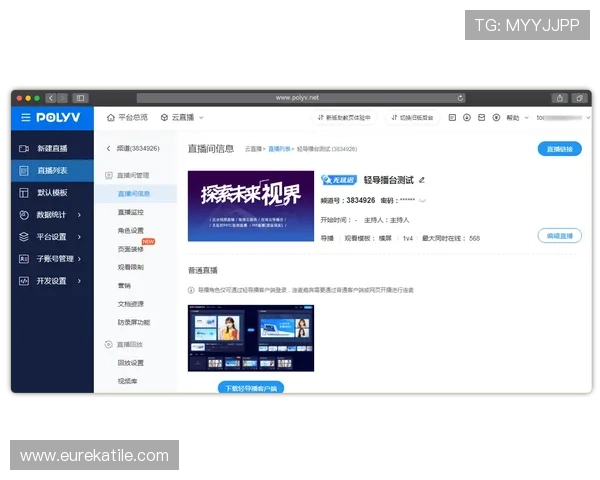The height and width of the screenshot is (480, 600).
Task: Click the client software preview image
Action: click(x=251, y=338)
